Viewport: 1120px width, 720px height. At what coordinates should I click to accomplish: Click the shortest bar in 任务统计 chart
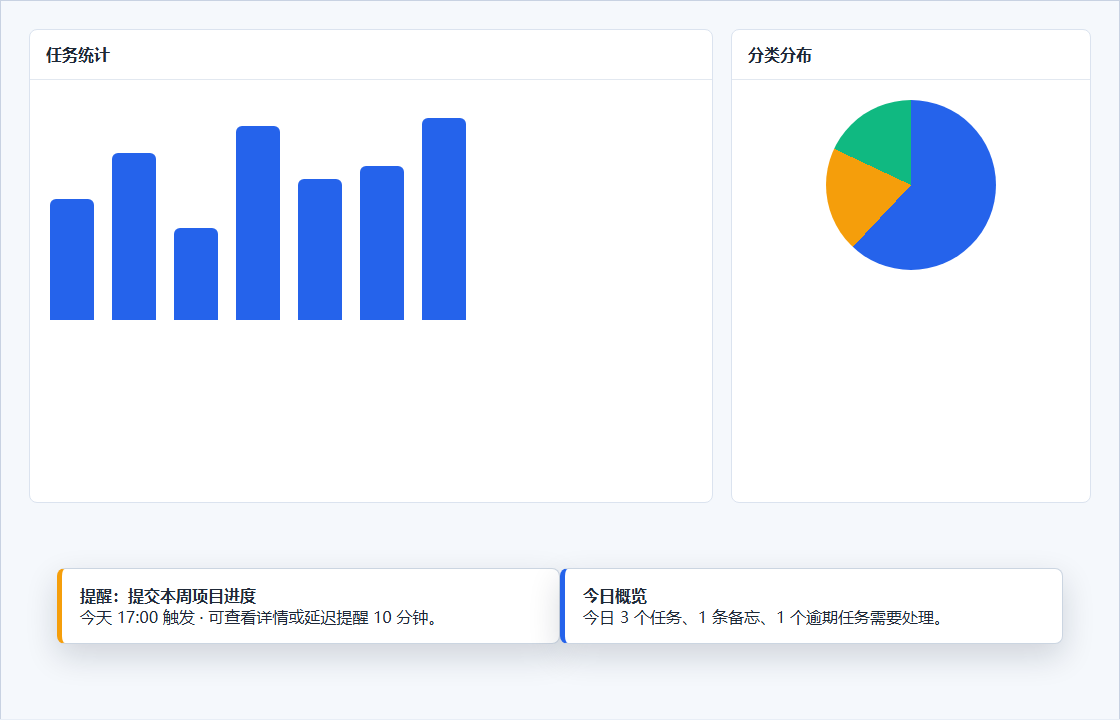tap(196, 274)
